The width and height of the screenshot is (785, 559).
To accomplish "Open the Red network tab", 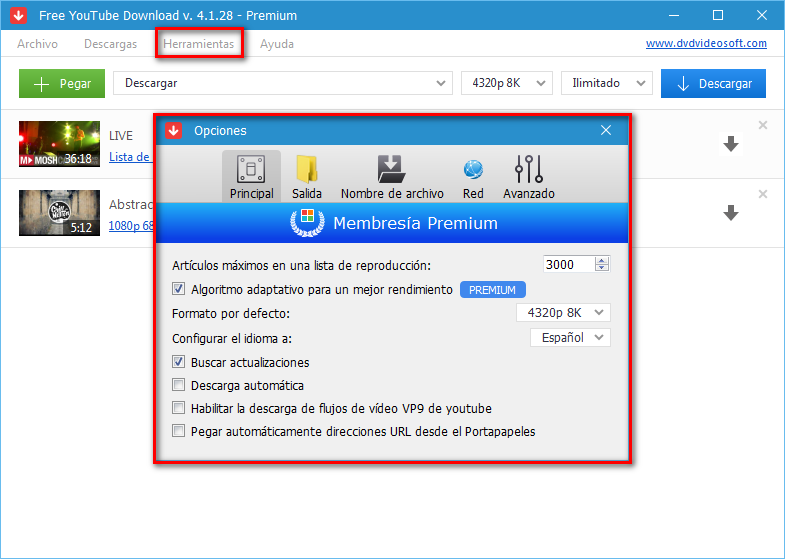I will tap(473, 177).
